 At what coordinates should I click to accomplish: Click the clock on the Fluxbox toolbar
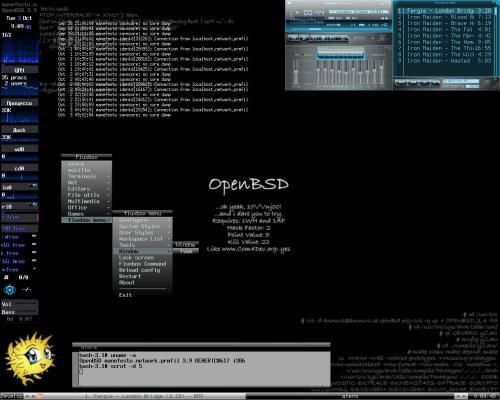click(x=484, y=396)
